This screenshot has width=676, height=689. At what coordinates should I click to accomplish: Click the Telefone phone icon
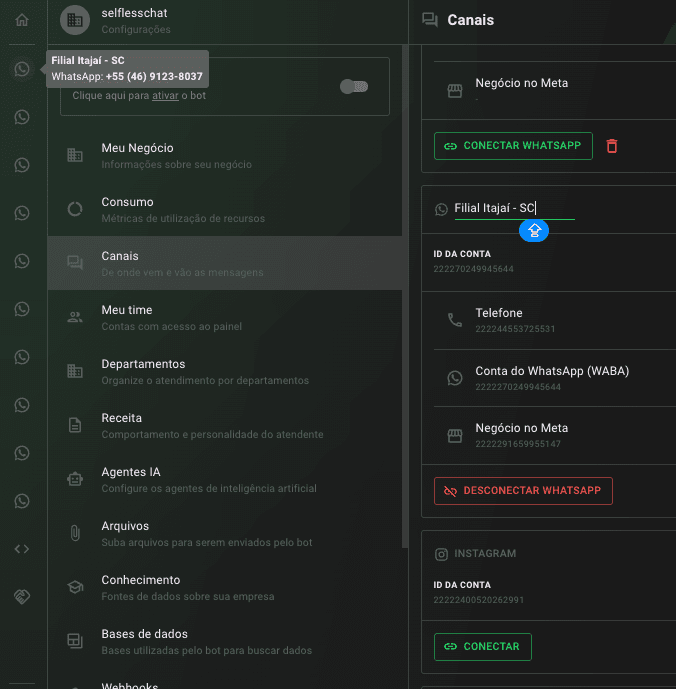coord(454,320)
